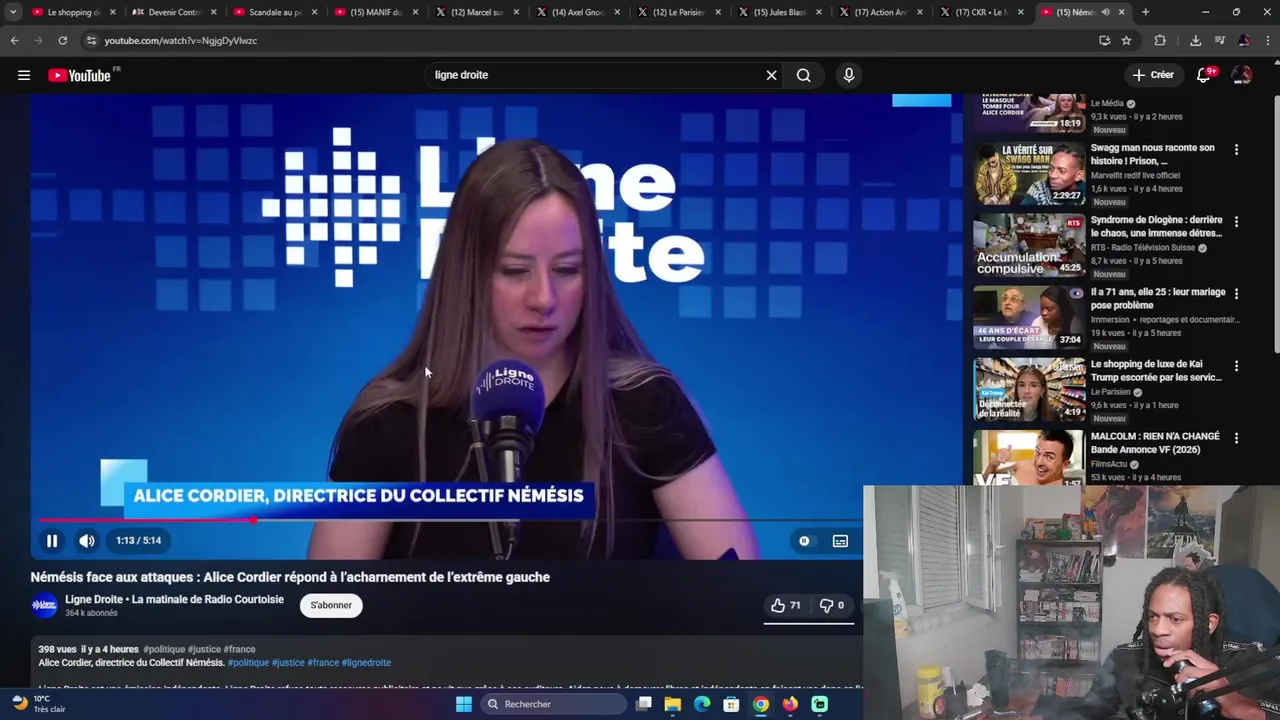Dislike the video with the thumbs down
This screenshot has width=1280, height=720.
coord(832,605)
